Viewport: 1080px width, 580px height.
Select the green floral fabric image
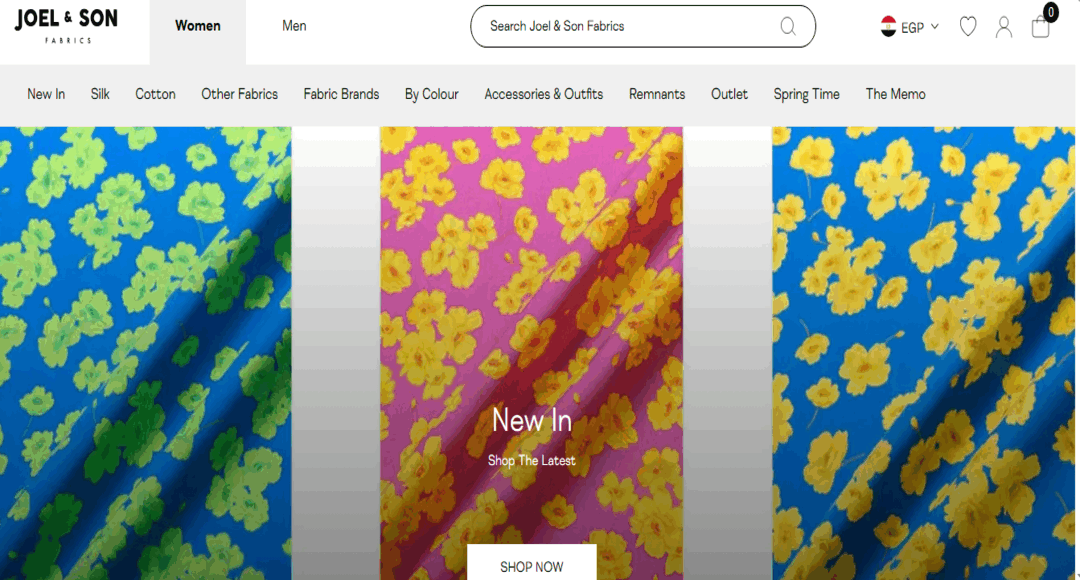pyautogui.click(x=145, y=353)
